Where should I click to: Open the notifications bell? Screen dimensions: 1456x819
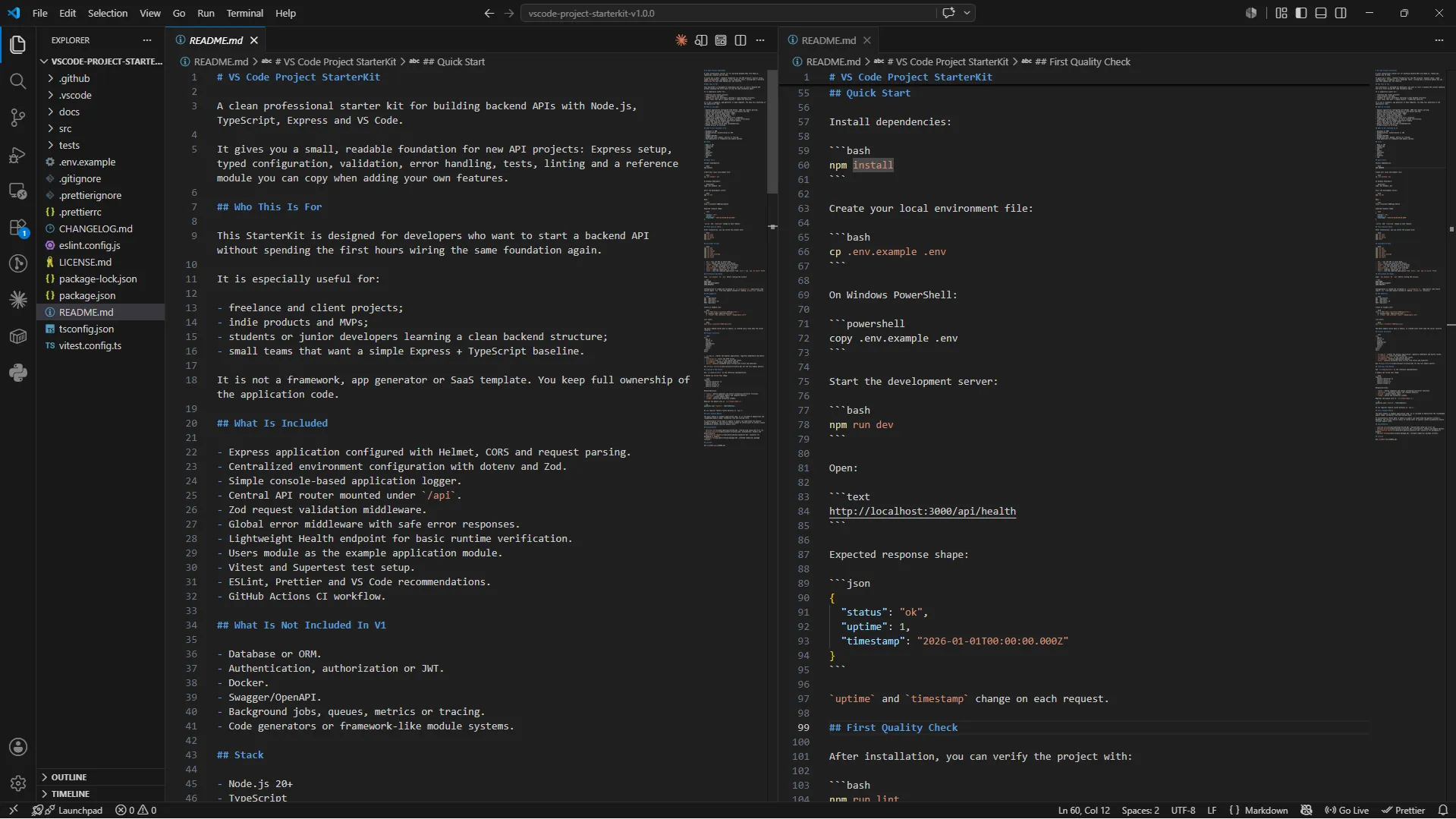(1443, 810)
